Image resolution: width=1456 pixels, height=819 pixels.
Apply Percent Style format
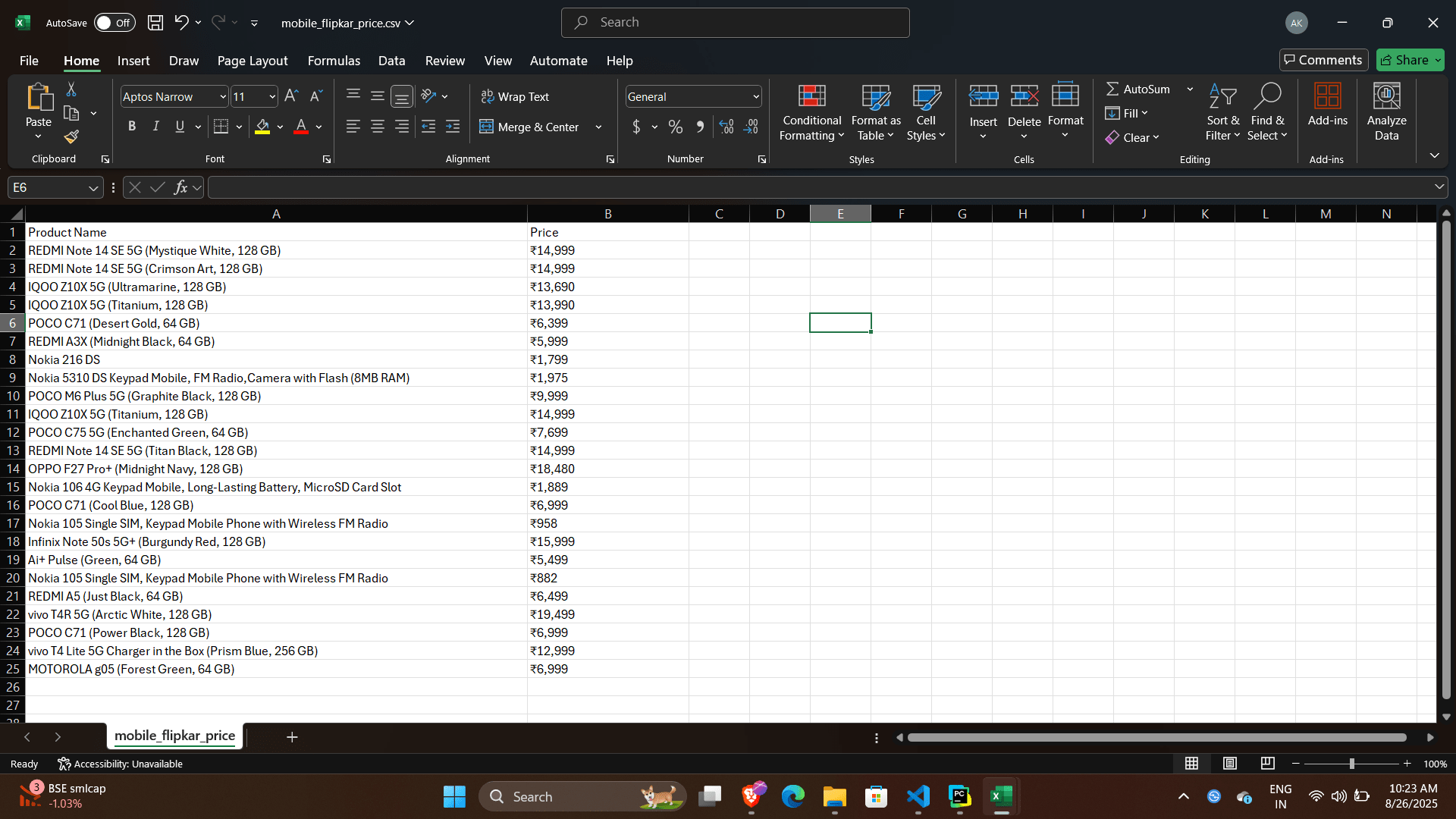(676, 127)
